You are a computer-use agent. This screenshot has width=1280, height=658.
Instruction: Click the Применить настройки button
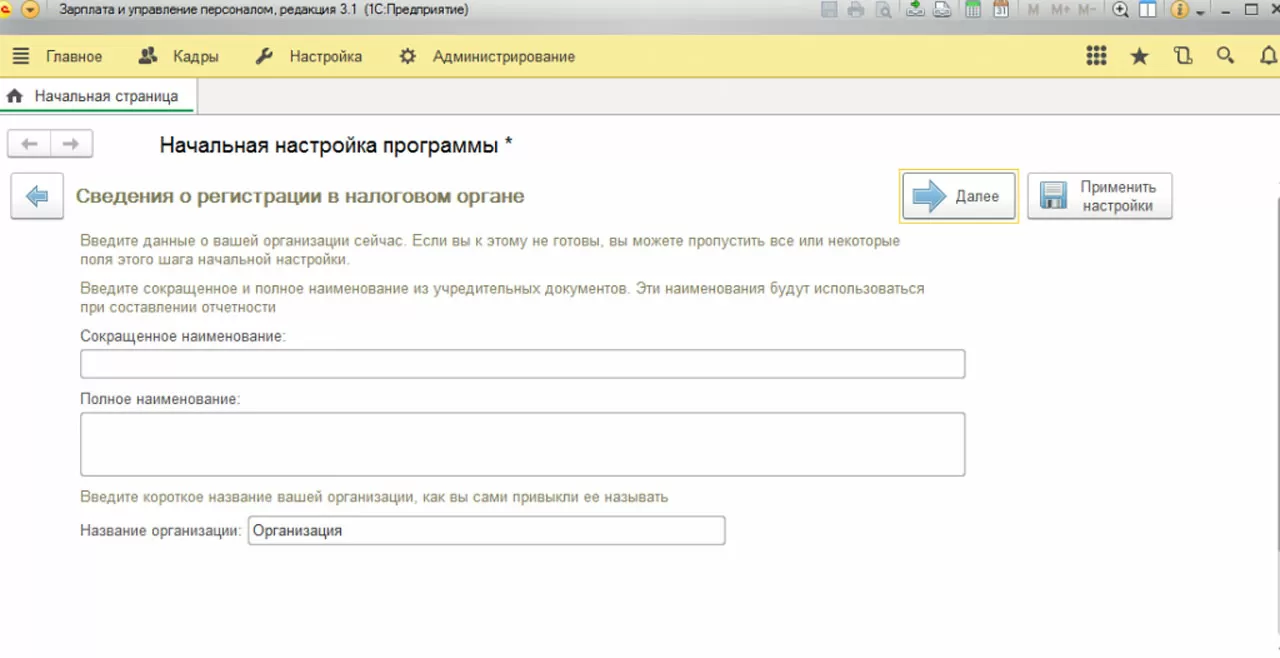click(x=1100, y=196)
